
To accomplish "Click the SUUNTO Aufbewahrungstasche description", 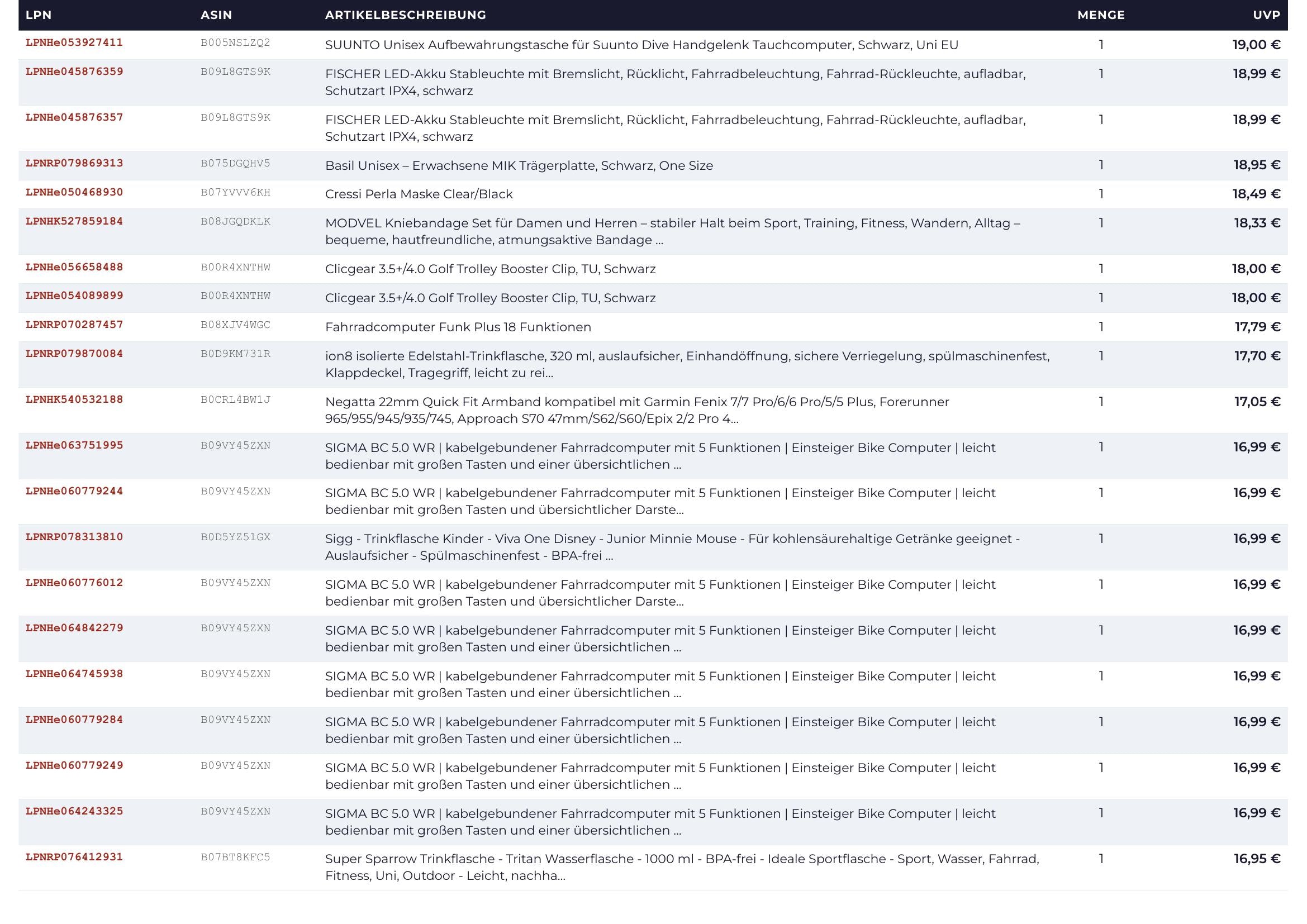I will pos(641,45).
